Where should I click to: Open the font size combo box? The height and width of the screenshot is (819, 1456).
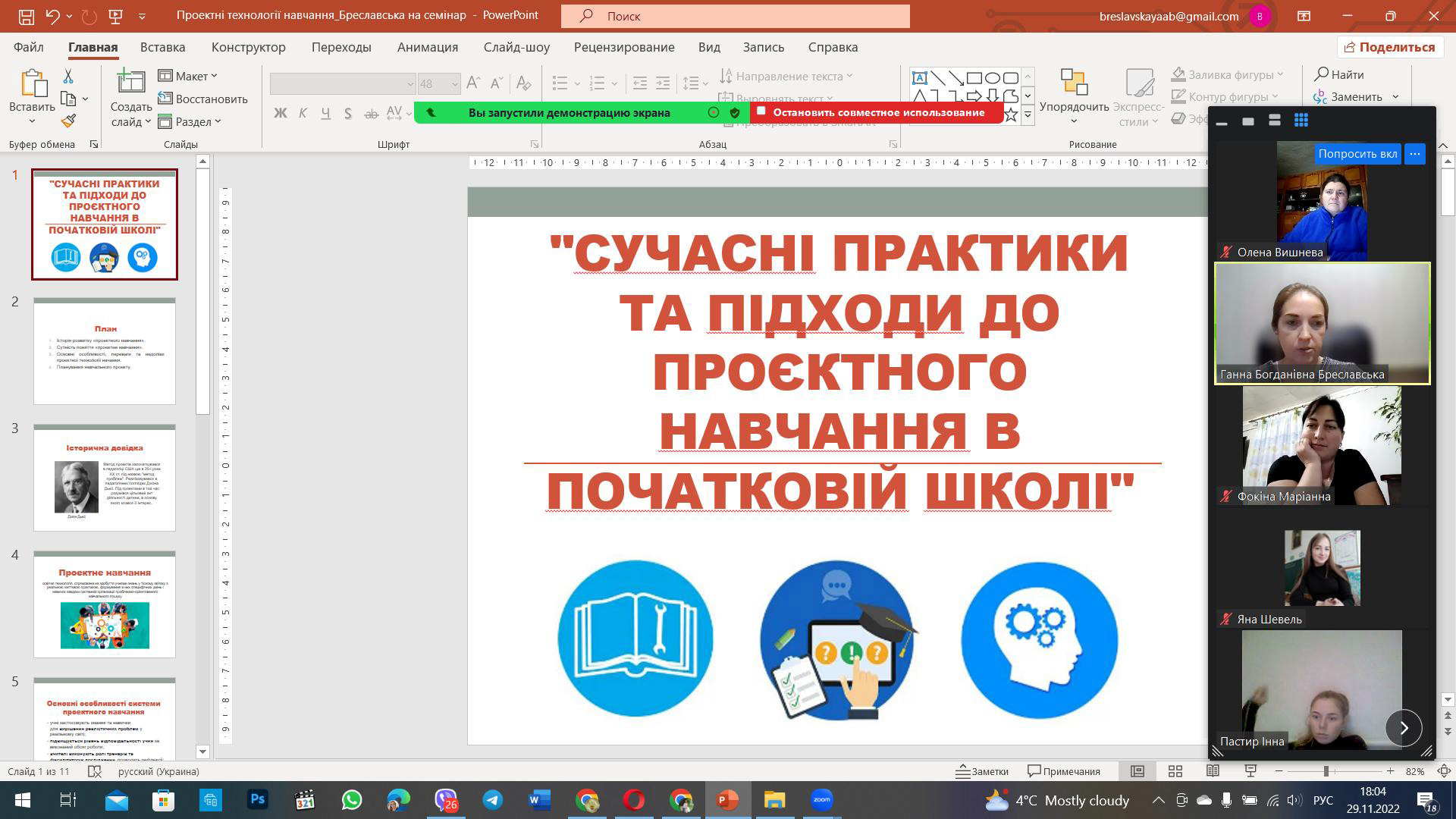coord(438,83)
